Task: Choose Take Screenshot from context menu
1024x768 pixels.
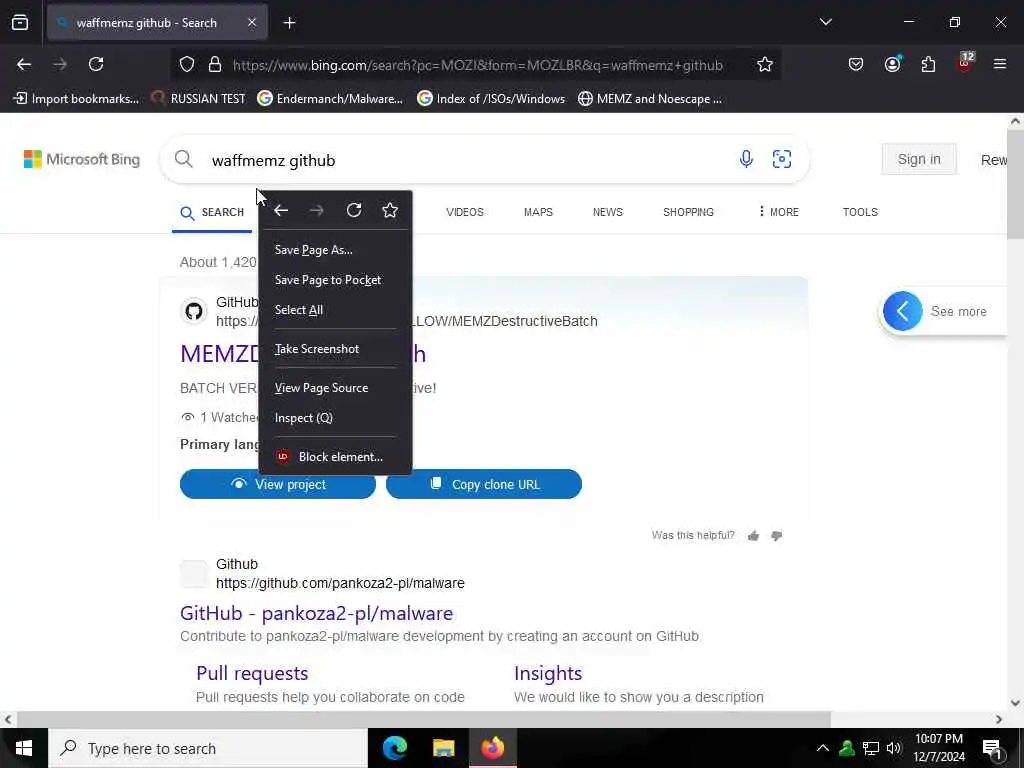Action: tap(336, 349)
